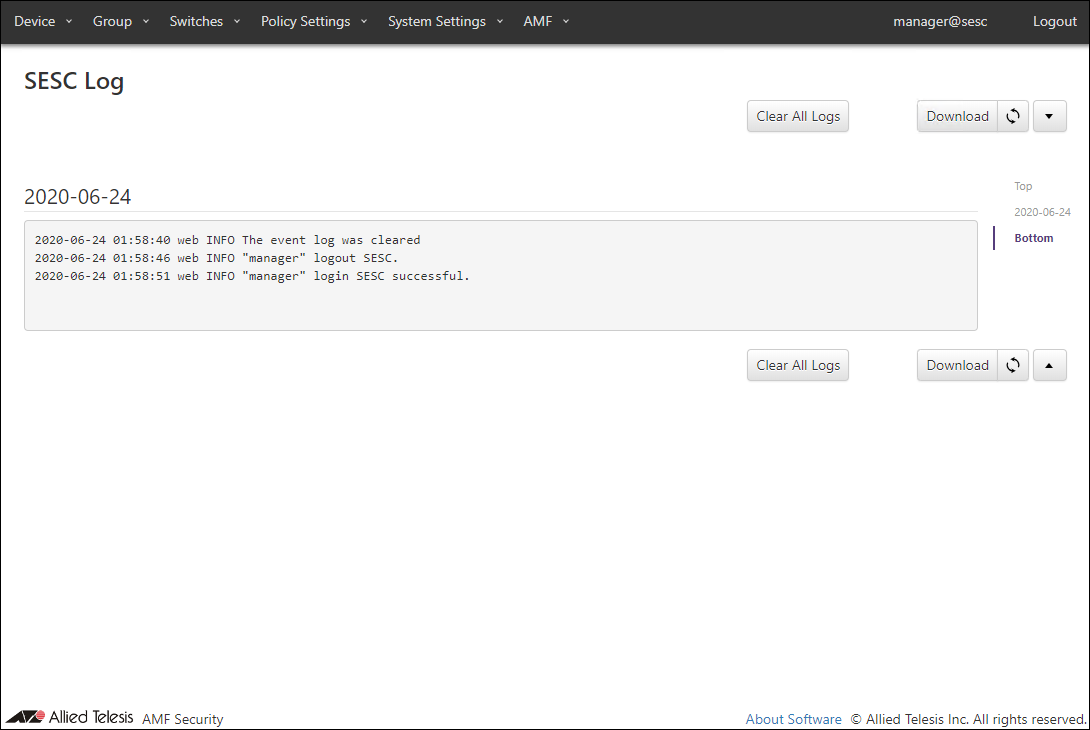
Task: Click the bottom Clear All Logs button
Action: (797, 365)
